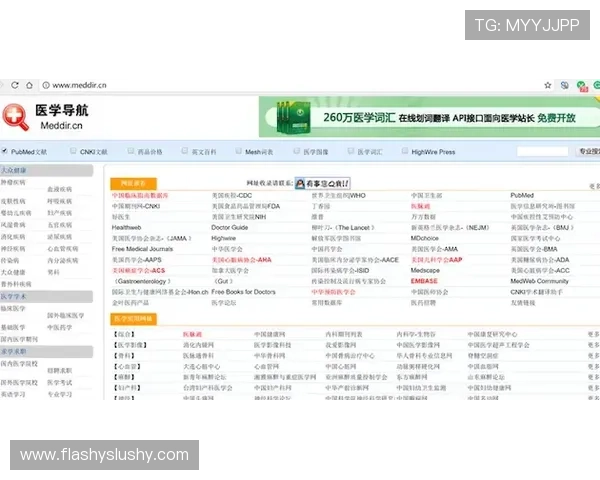Open the 国外临床医学 sidebar link

[65, 316]
